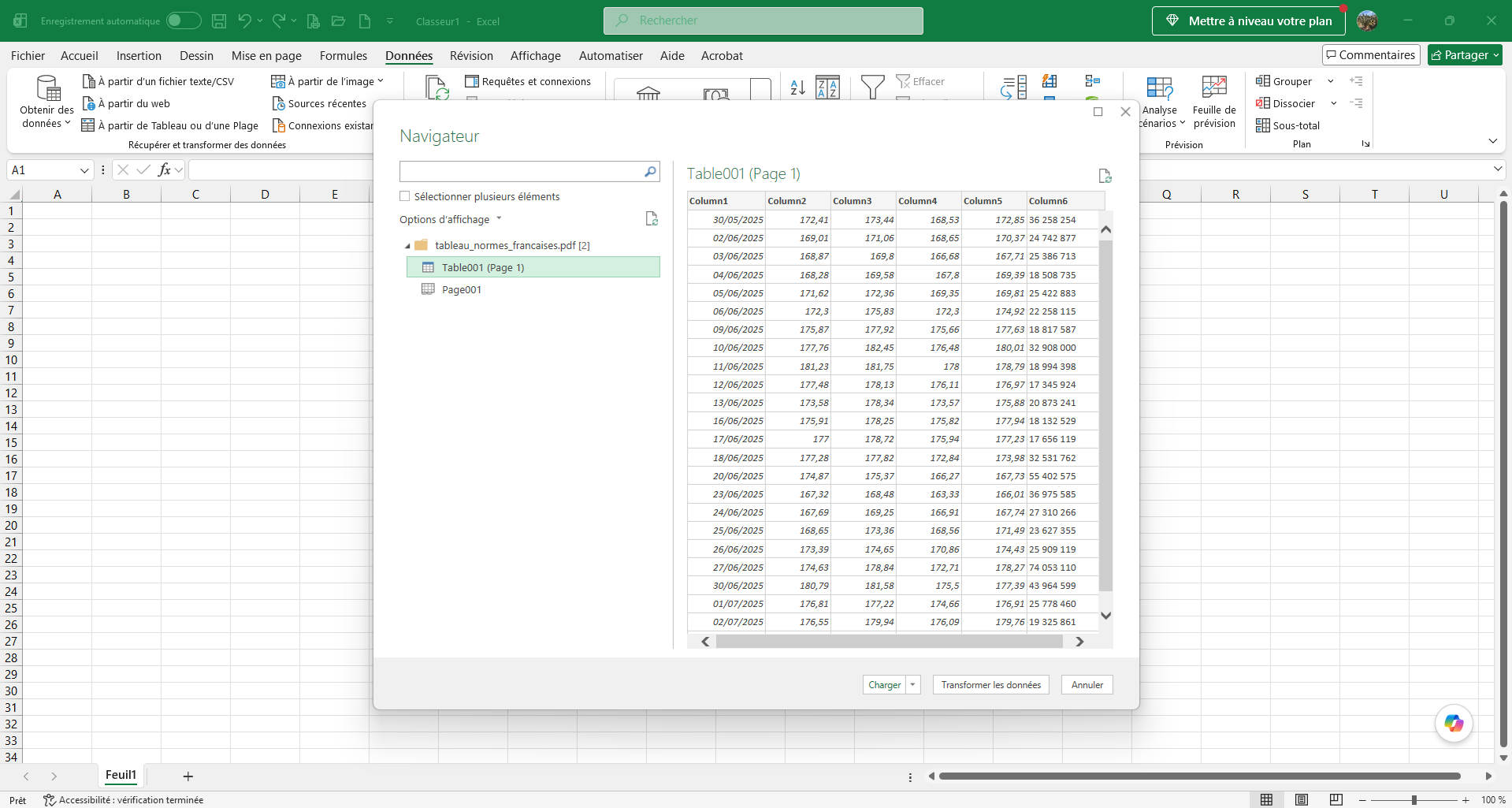Image resolution: width=1512 pixels, height=808 pixels.
Task: Click the Navigateur search field
Action: (522, 172)
